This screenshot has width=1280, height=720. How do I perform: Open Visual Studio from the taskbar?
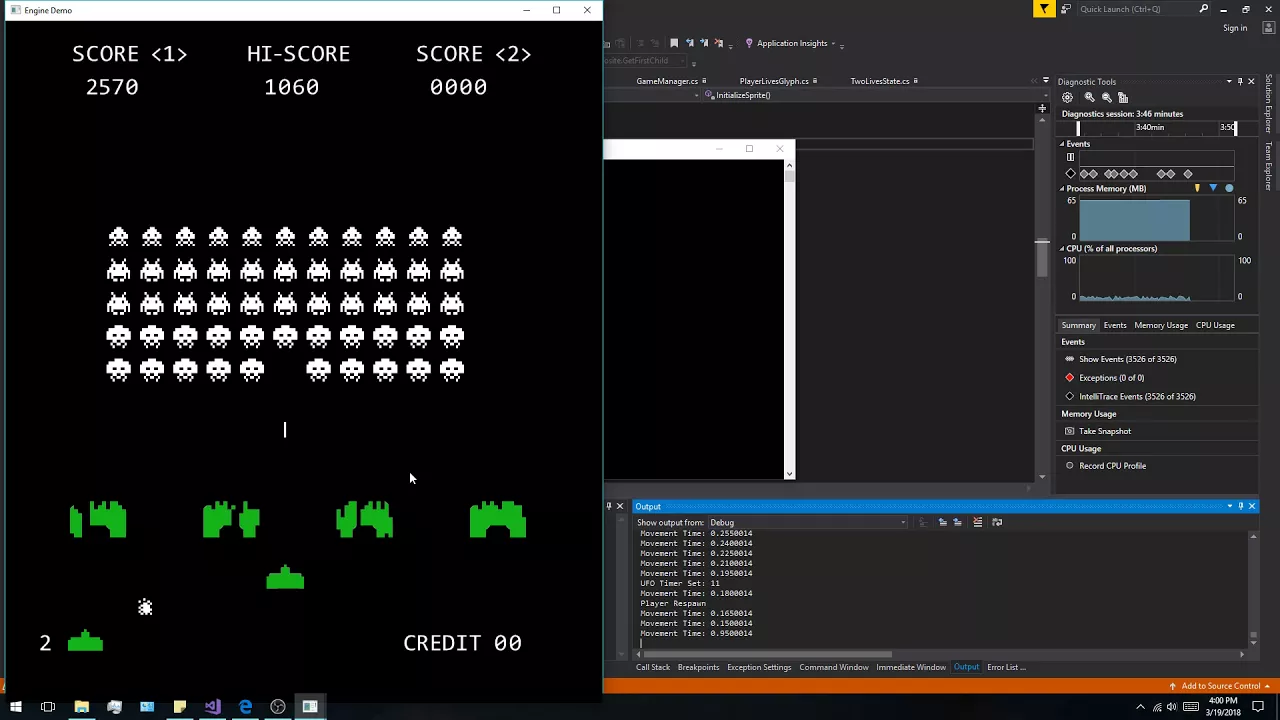(212, 707)
